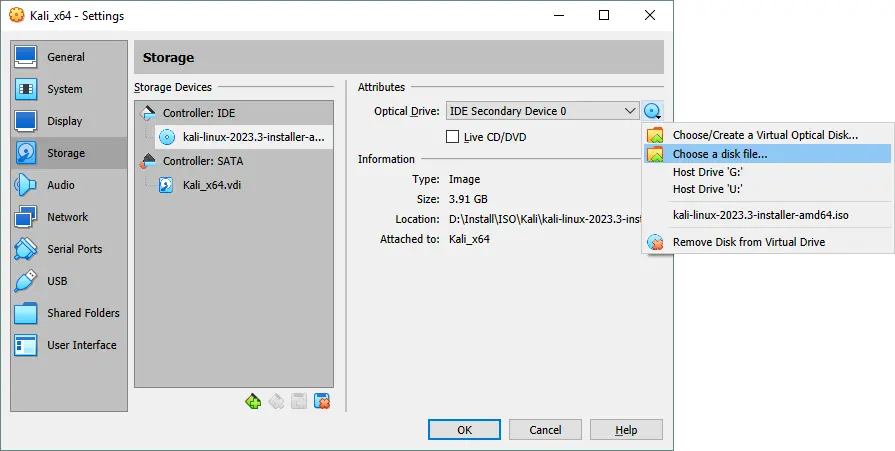This screenshot has height=451, width=895.
Task: Select the USB plug icon
Action: [x=26, y=281]
